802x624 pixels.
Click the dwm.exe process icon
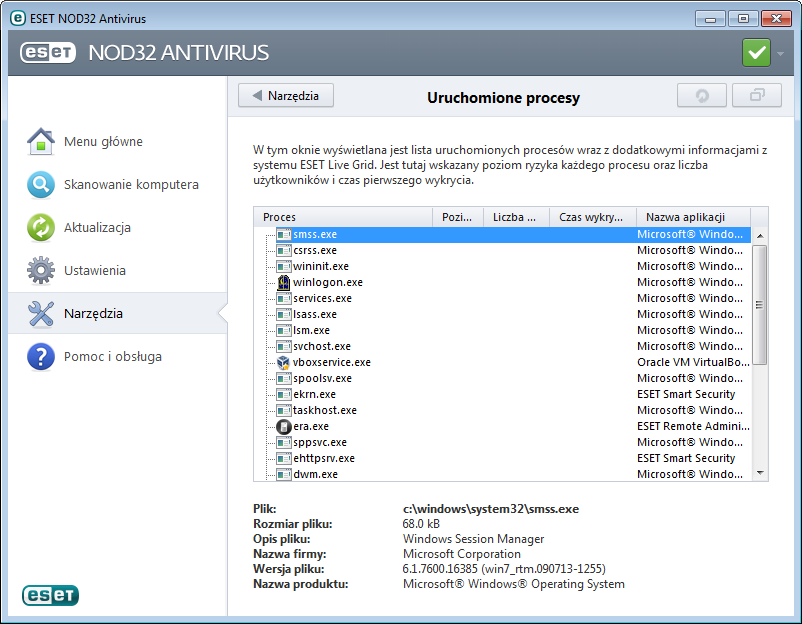pos(283,474)
